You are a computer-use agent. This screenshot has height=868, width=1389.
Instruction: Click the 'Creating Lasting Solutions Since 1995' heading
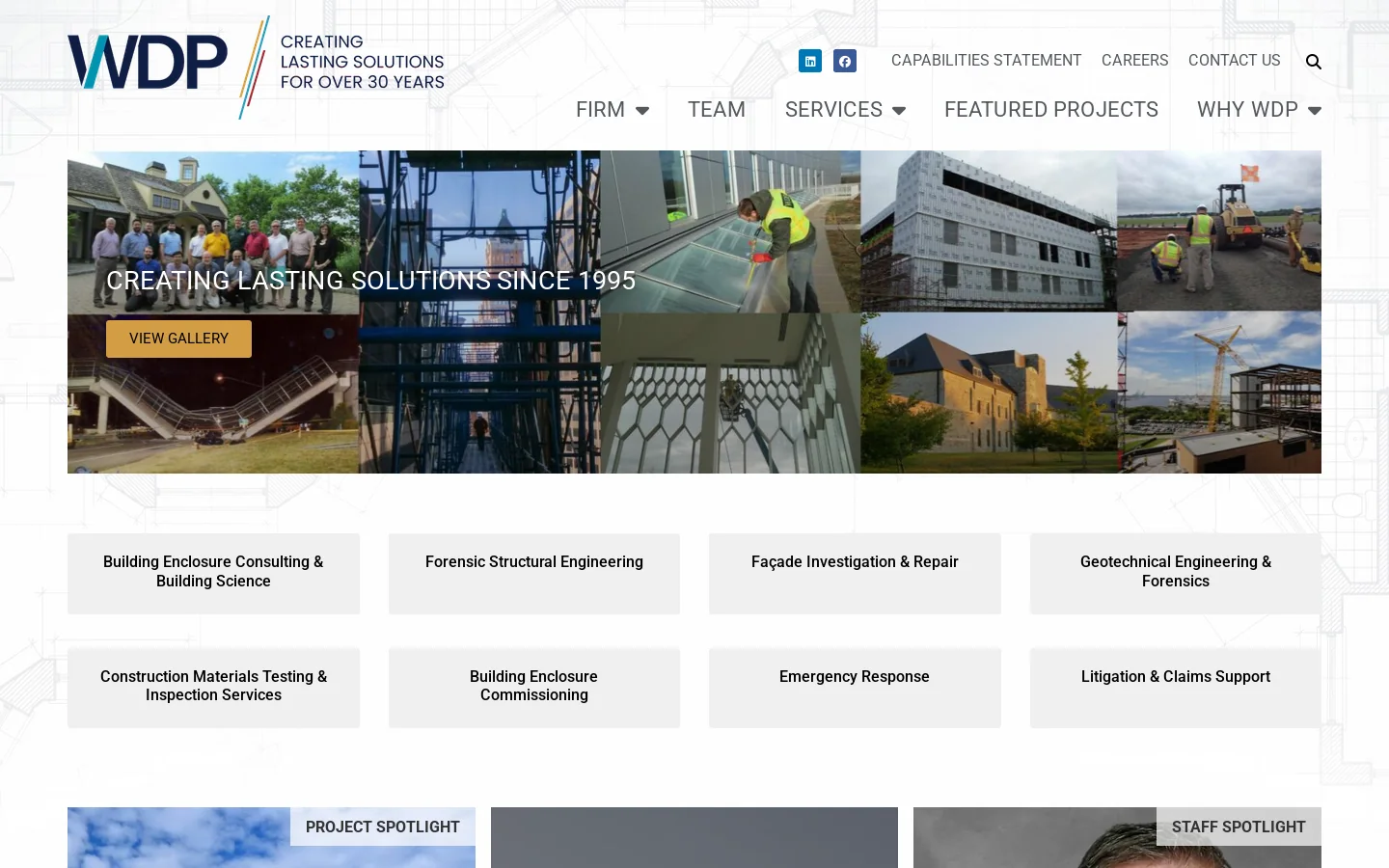(x=371, y=281)
